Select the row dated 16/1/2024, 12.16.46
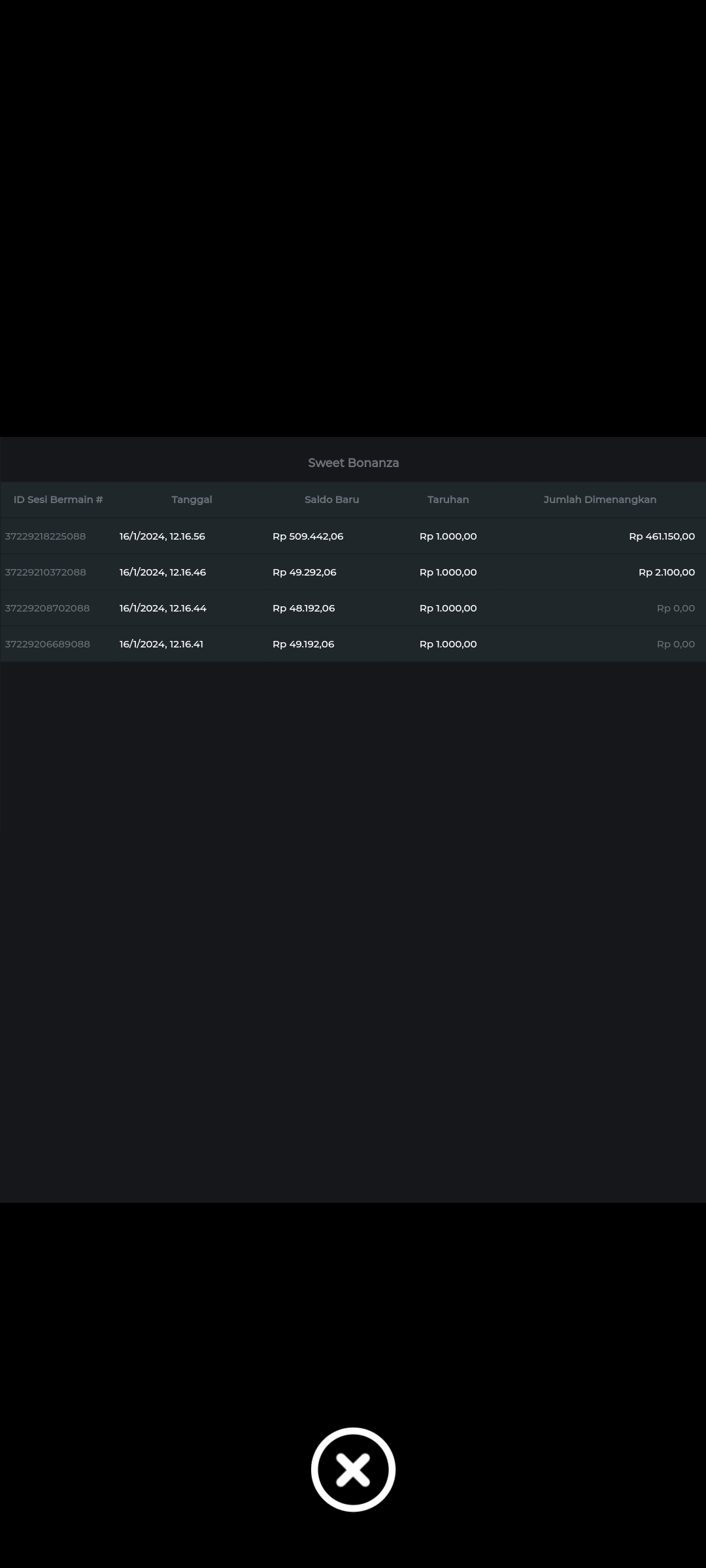 click(162, 572)
